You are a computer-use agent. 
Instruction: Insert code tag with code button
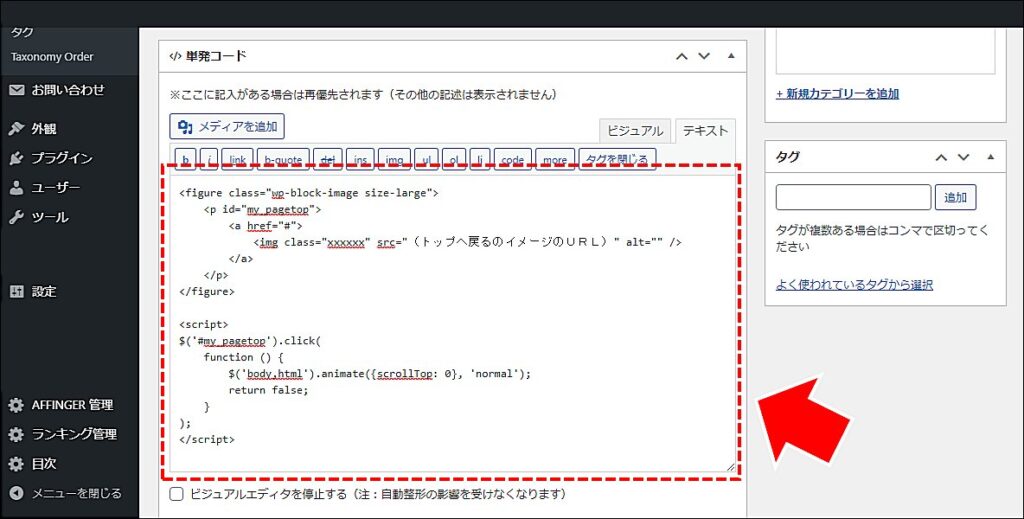[x=513, y=159]
